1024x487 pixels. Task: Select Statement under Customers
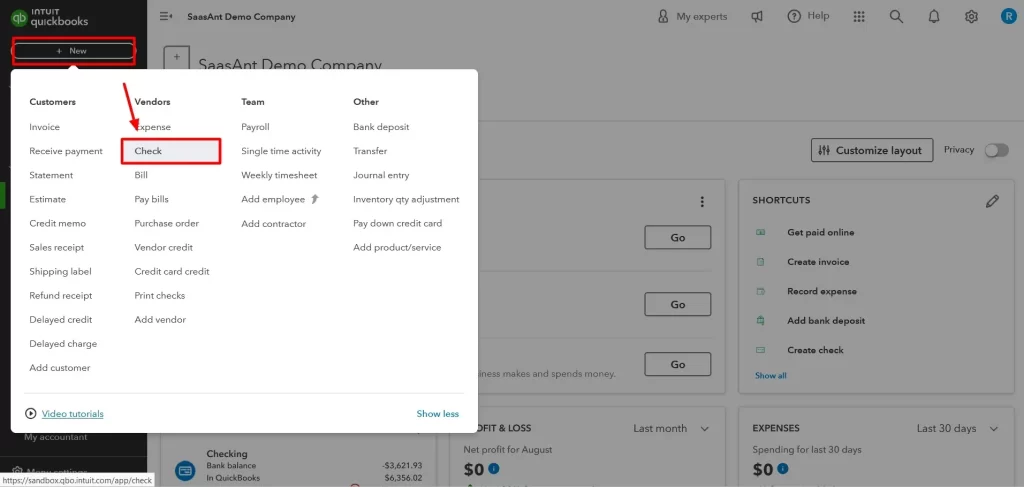51,175
